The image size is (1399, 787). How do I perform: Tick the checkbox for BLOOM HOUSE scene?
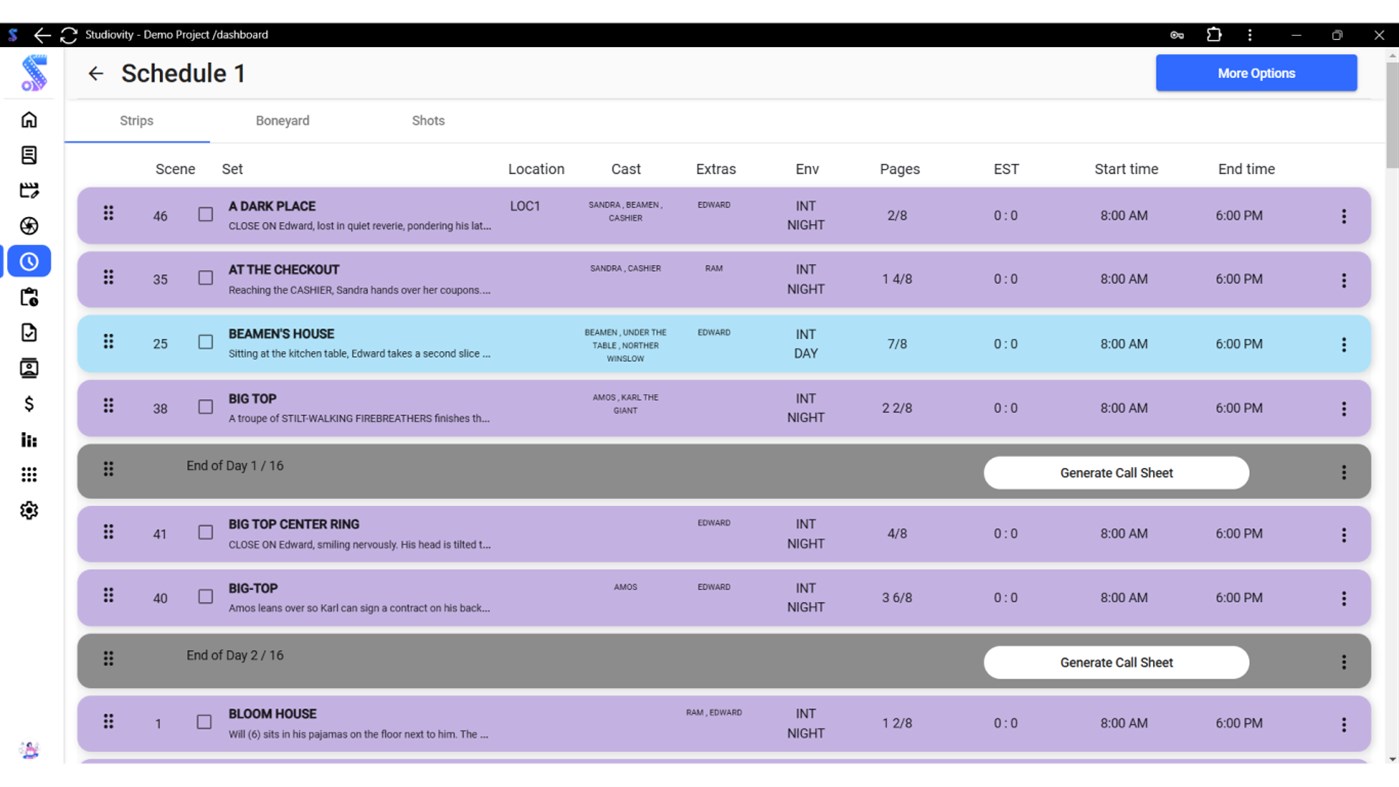coord(205,721)
